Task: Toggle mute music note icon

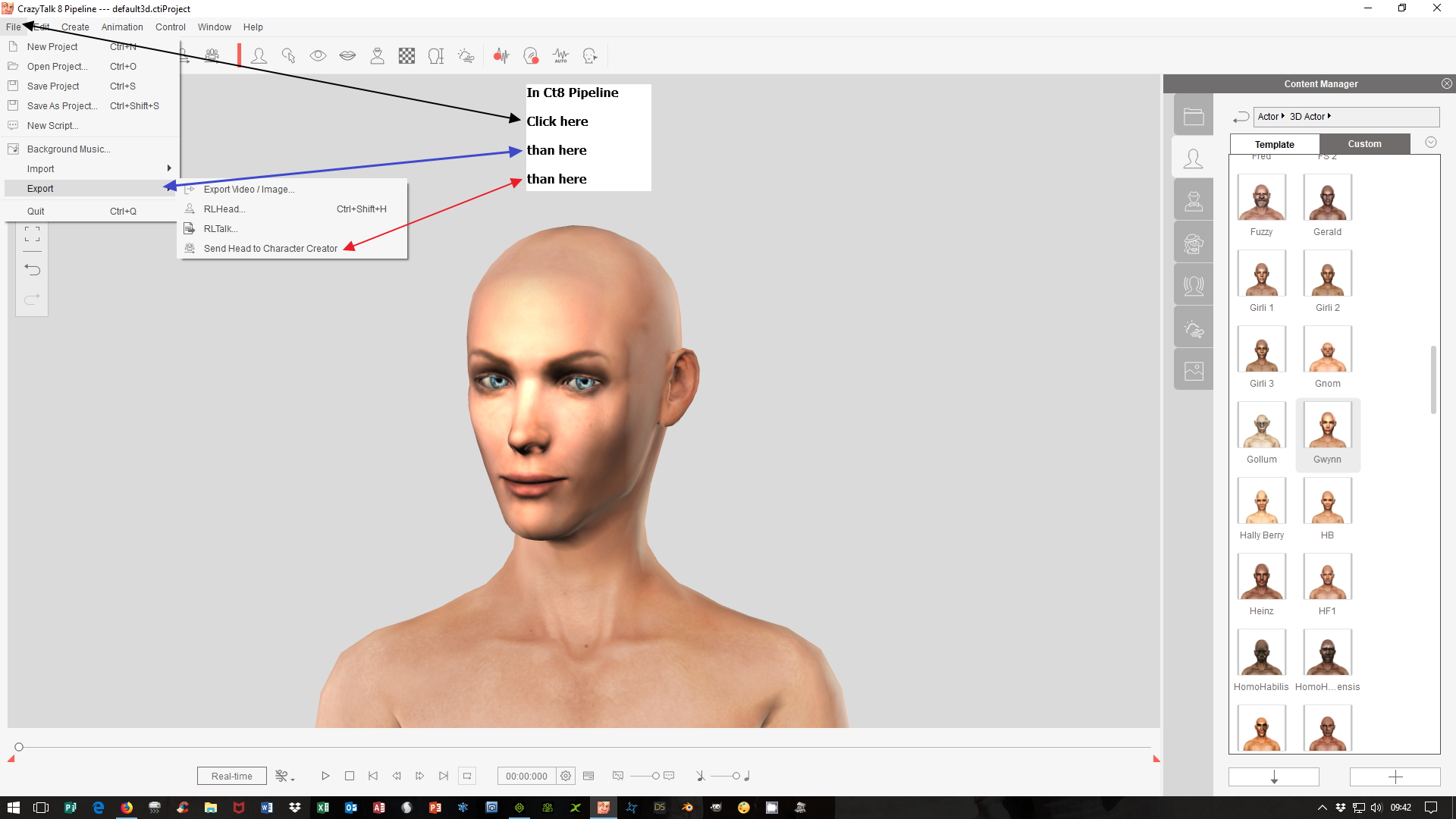Action: [700, 776]
